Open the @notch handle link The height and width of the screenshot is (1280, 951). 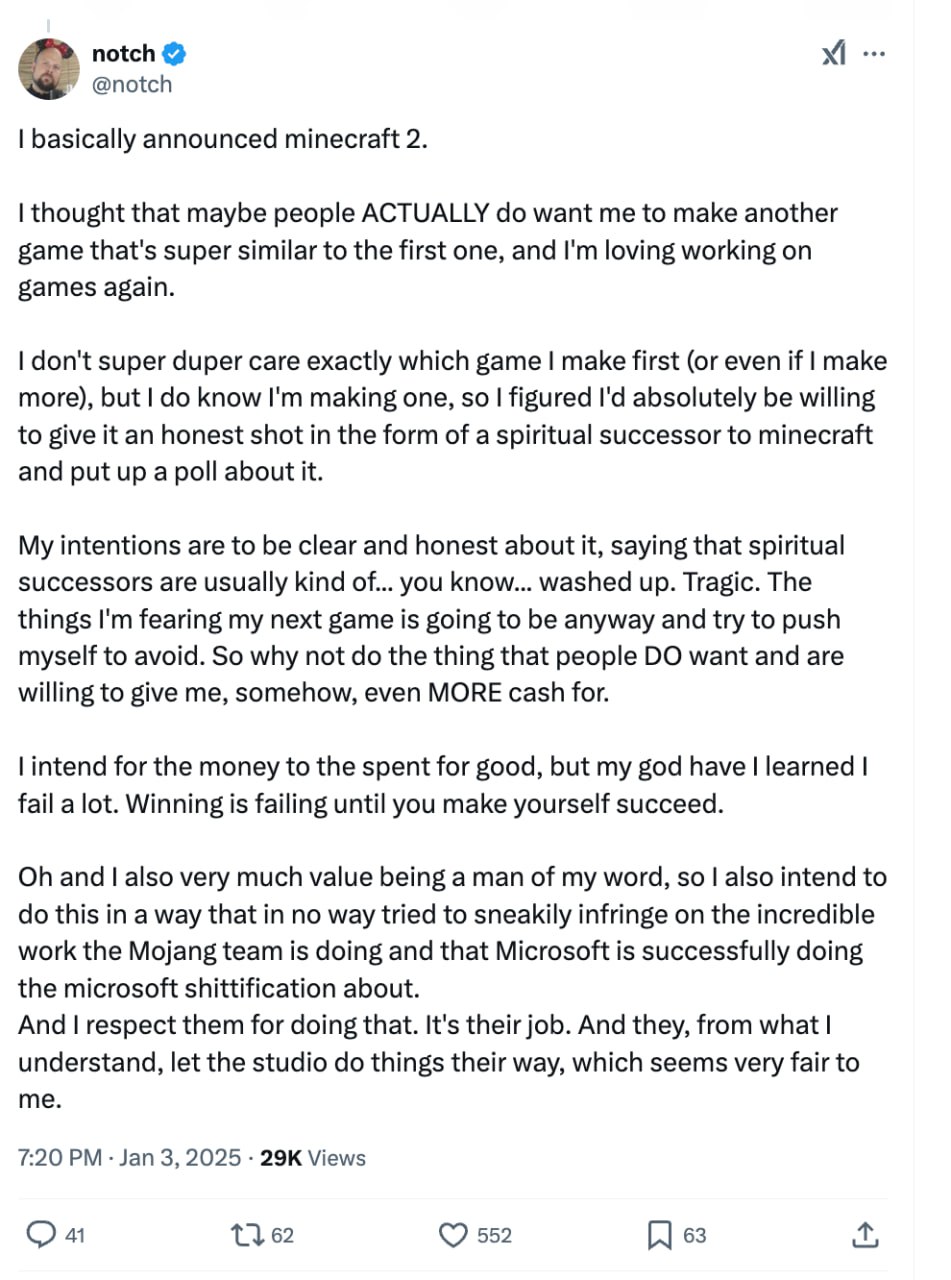click(x=131, y=84)
